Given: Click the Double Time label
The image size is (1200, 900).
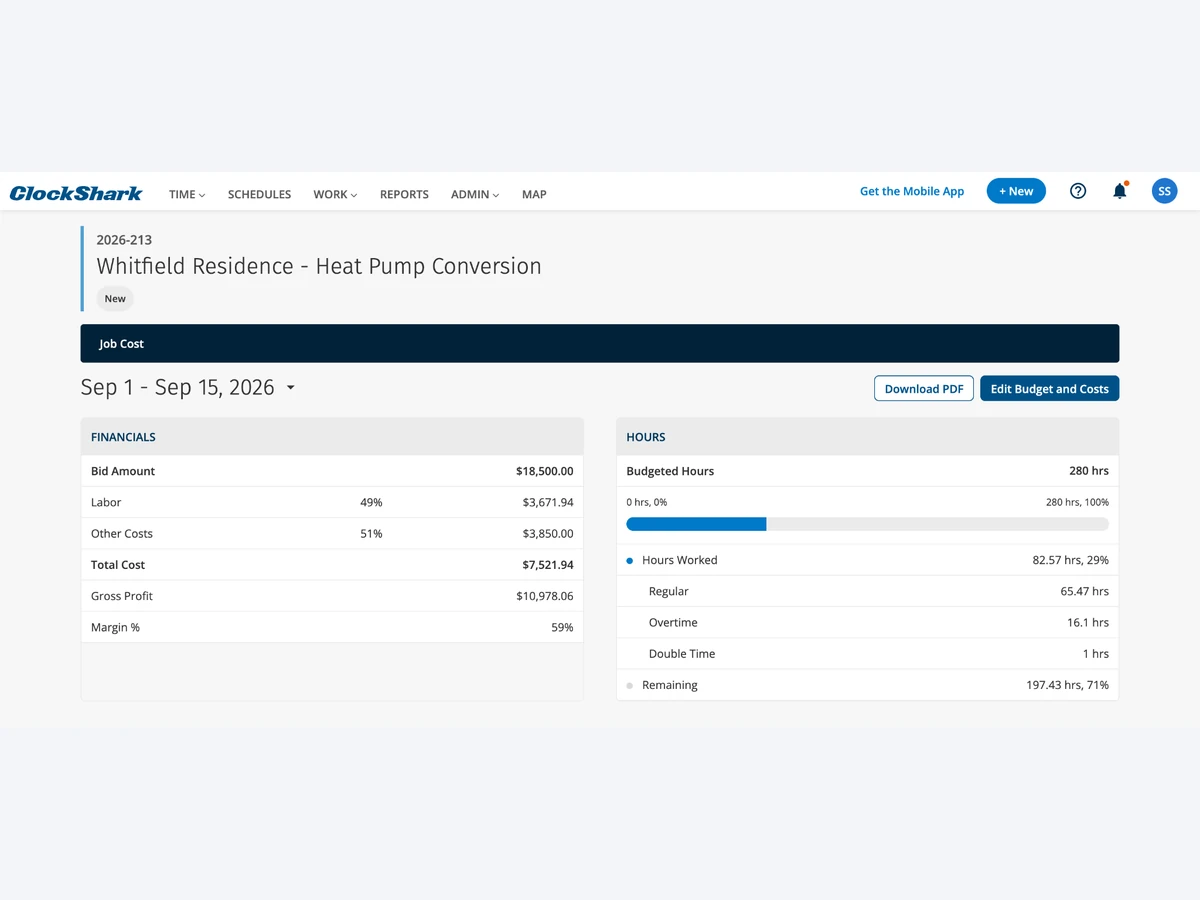Looking at the screenshot, I should [682, 653].
